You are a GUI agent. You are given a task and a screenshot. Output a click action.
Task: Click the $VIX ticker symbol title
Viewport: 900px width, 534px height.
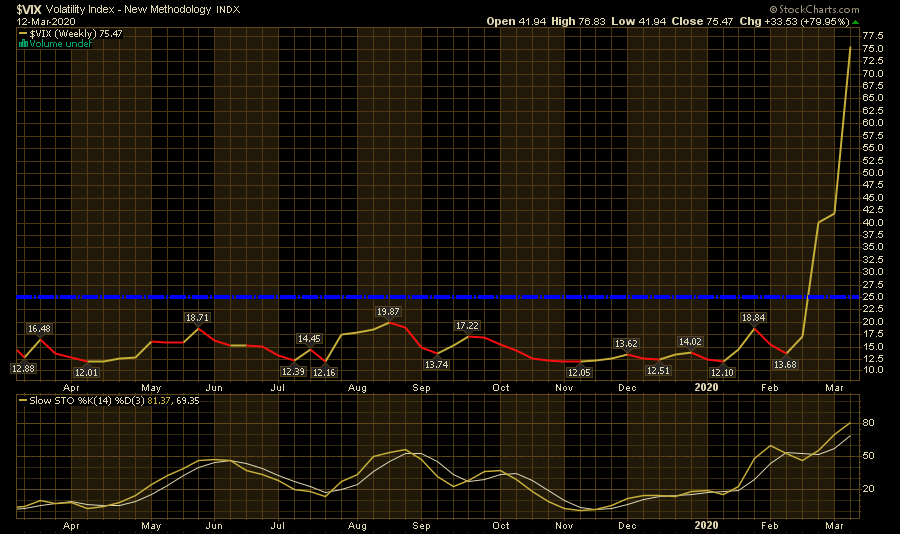[x=29, y=7]
